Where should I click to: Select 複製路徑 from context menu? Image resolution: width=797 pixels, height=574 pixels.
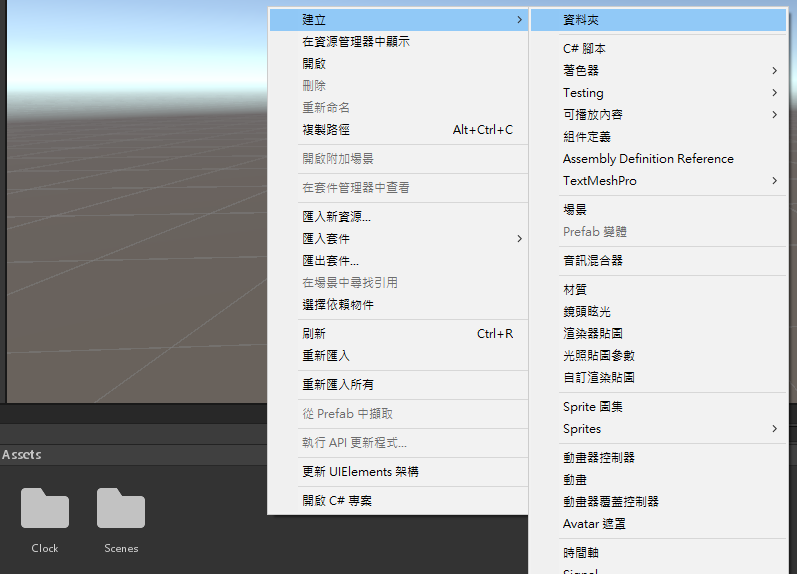326,130
